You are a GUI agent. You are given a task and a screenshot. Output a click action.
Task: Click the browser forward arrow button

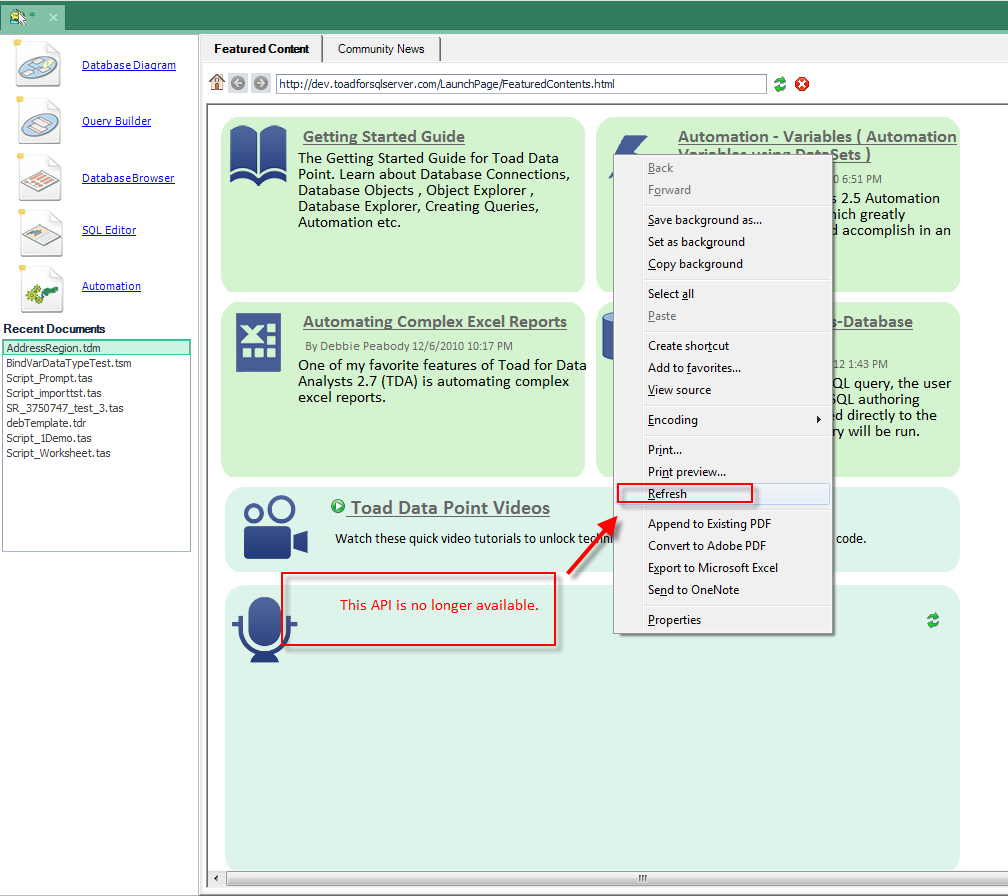[x=260, y=84]
